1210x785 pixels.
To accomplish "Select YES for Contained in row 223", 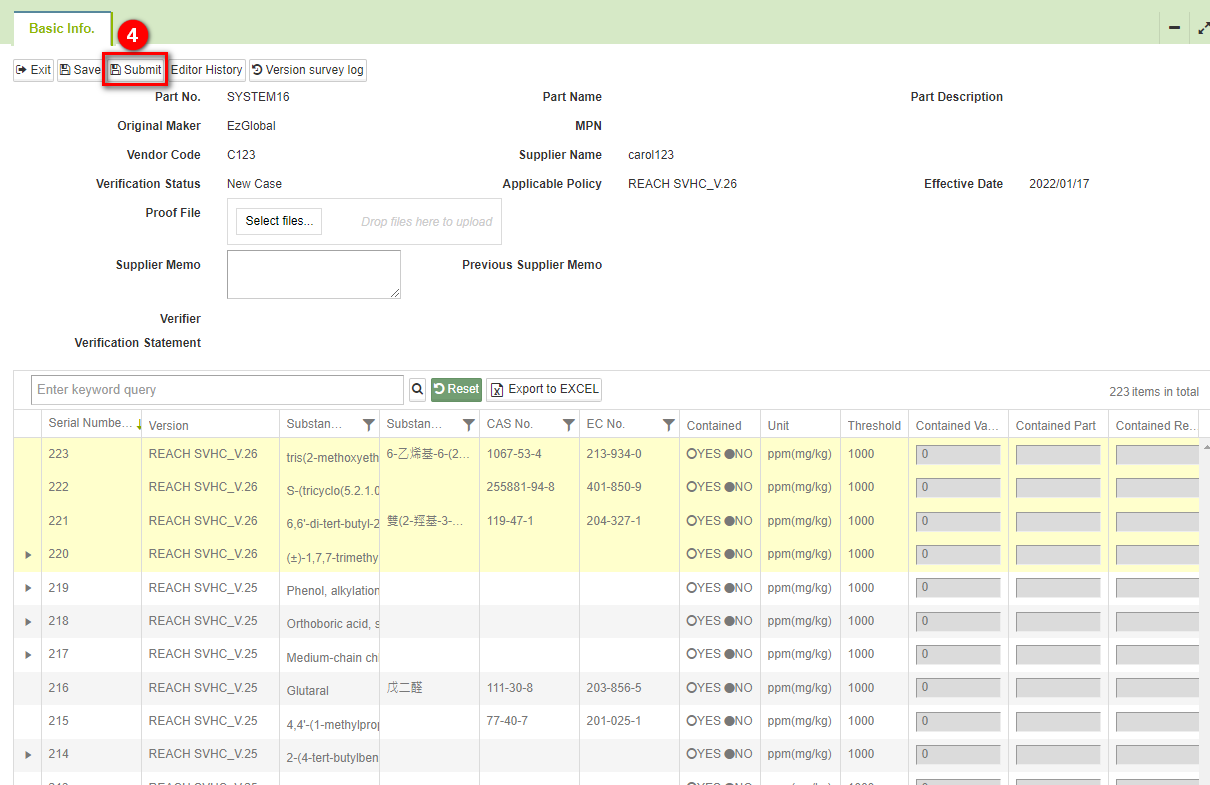I will [692, 454].
